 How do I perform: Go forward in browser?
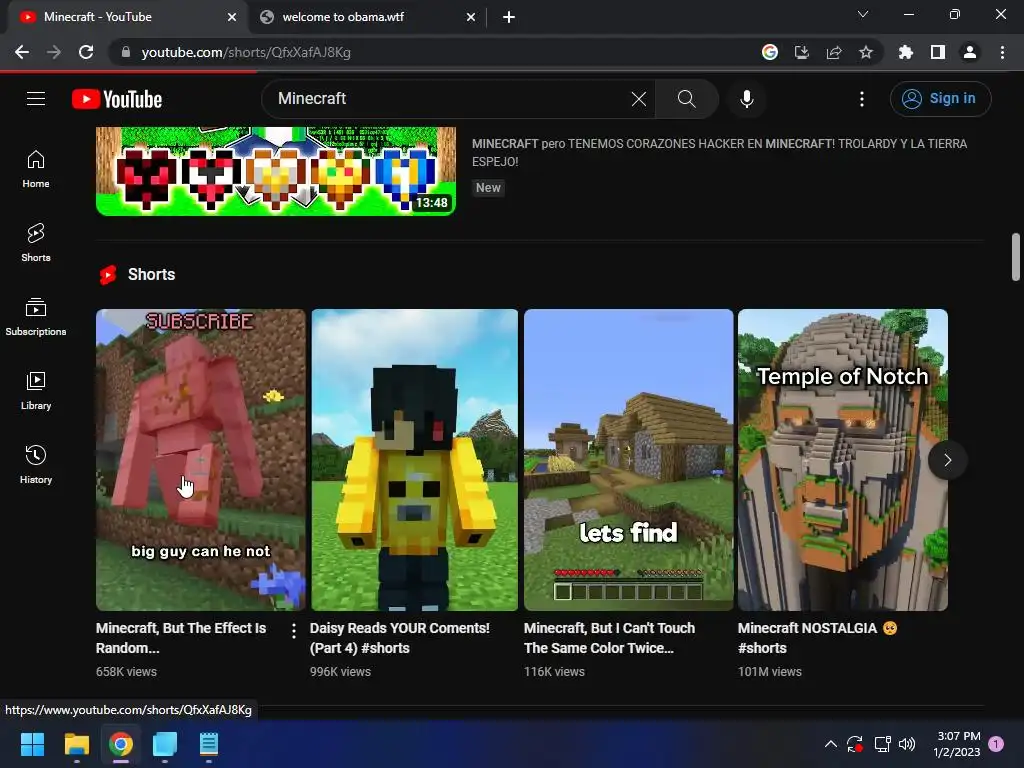54,52
